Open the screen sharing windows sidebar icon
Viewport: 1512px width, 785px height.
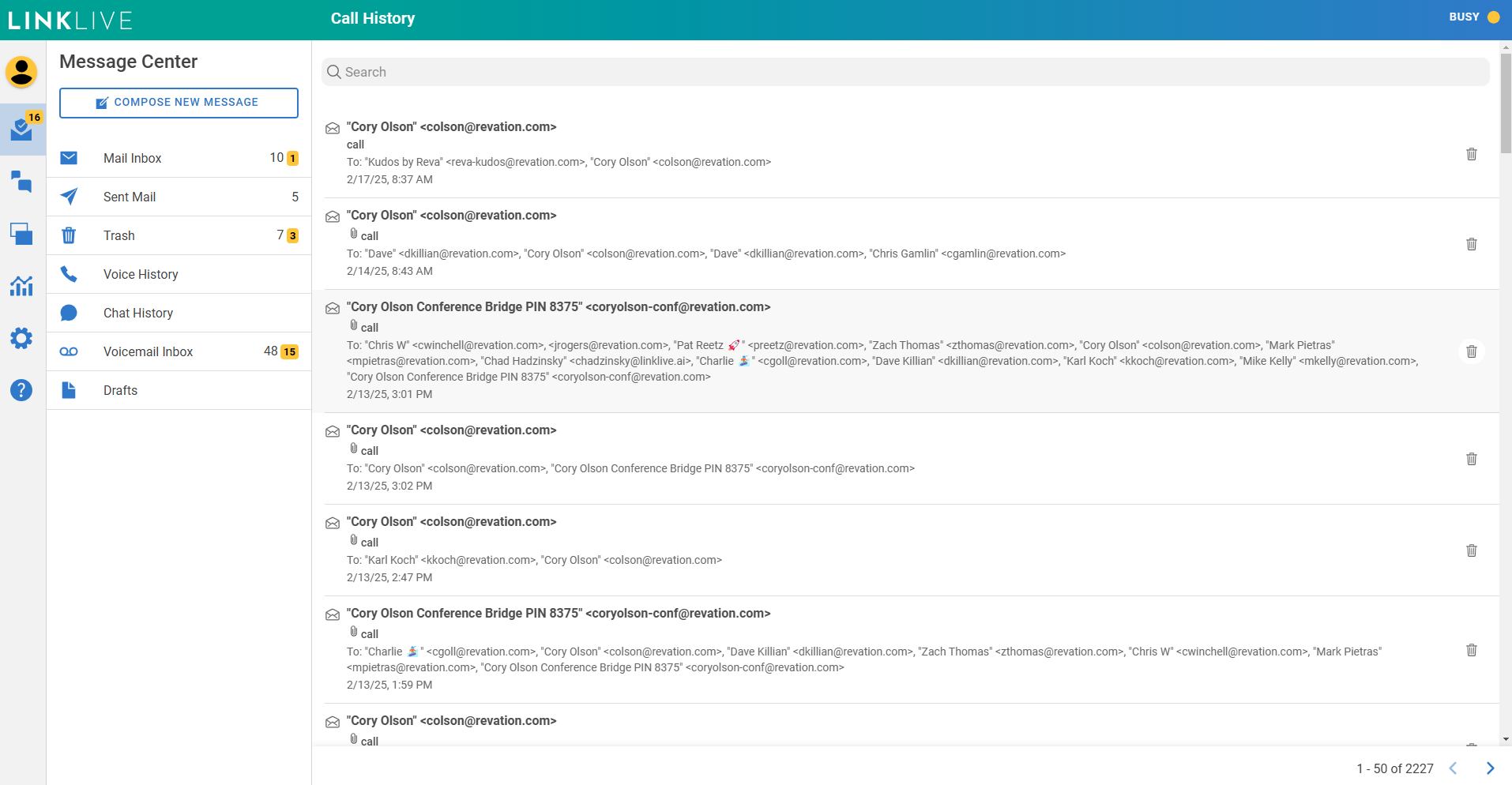pos(21,234)
